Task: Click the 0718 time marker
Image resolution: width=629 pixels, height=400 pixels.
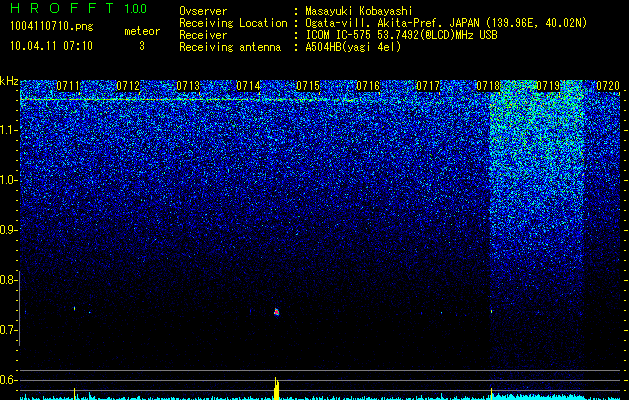Action: [488, 86]
